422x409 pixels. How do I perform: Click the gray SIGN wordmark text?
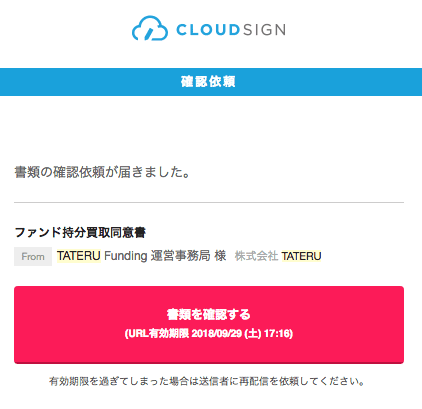point(264,30)
